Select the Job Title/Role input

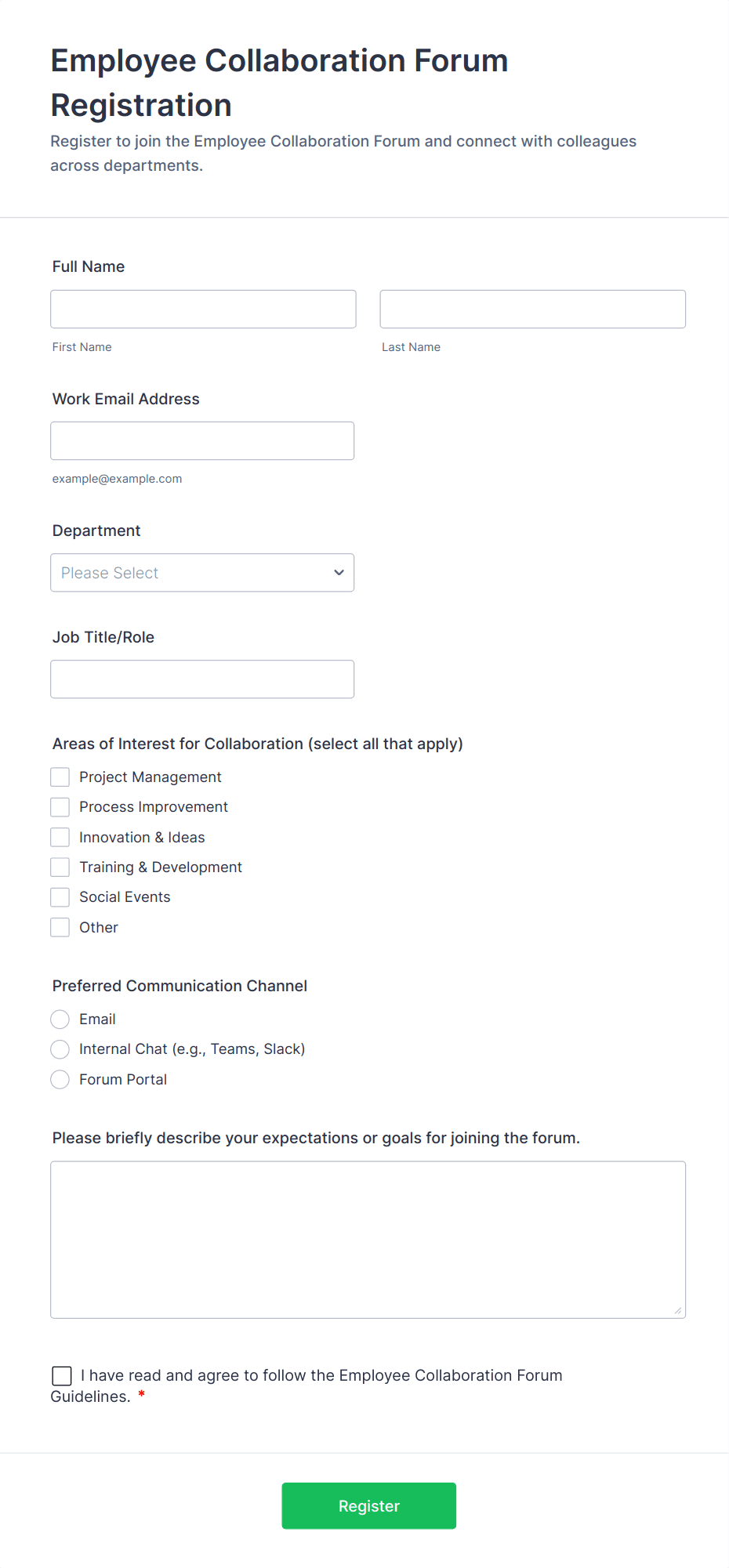pyautogui.click(x=202, y=679)
